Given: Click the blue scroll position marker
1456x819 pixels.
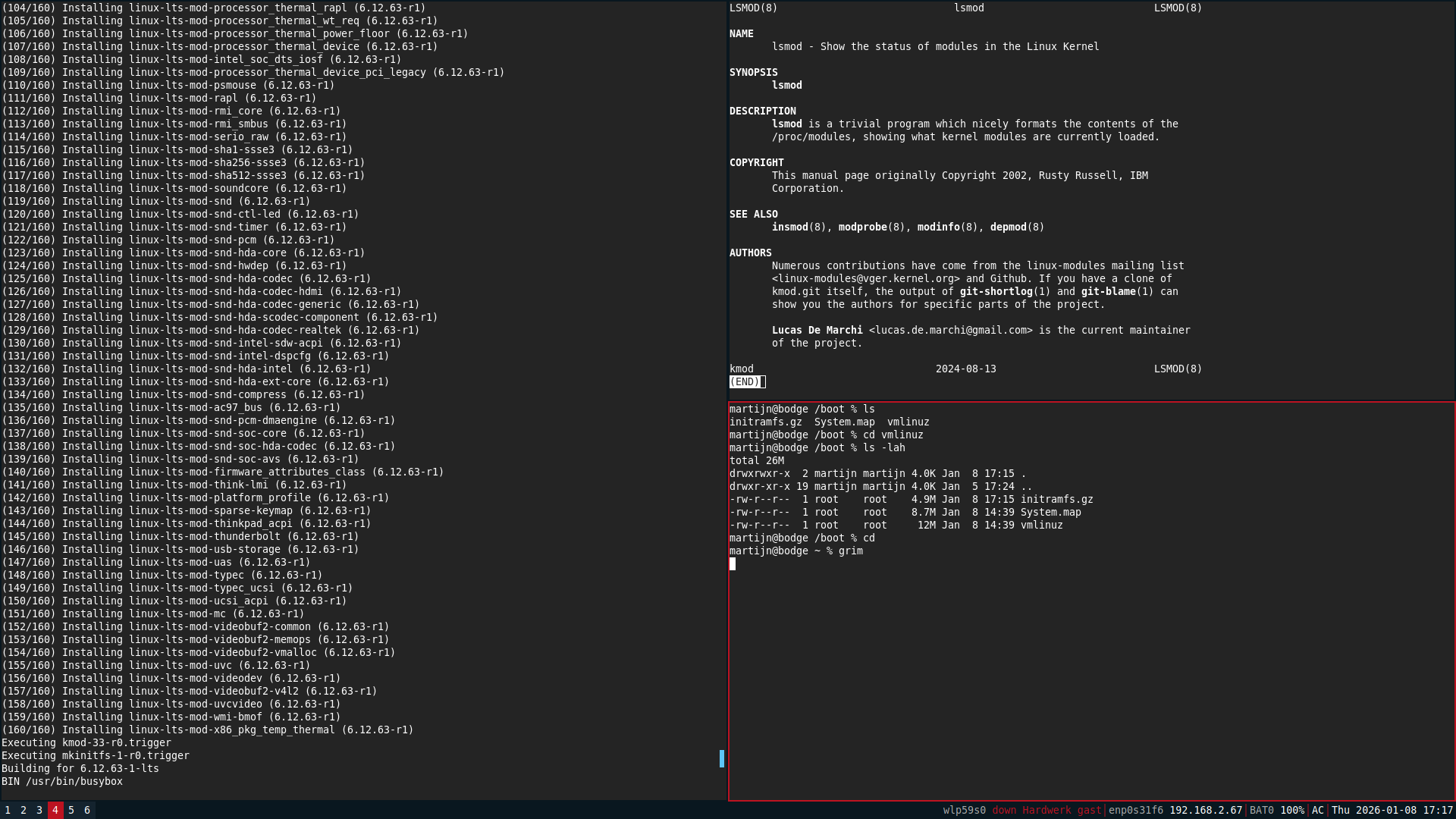Looking at the screenshot, I should click(x=721, y=758).
